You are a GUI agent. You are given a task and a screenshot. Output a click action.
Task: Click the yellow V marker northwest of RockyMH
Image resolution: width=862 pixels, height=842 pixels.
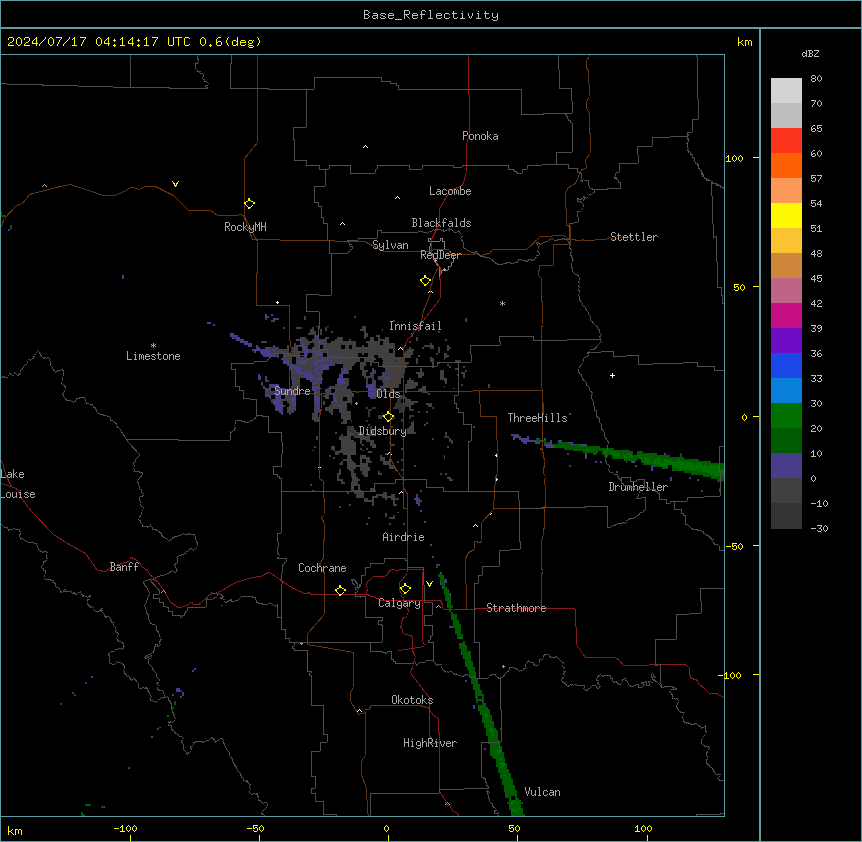point(175,184)
